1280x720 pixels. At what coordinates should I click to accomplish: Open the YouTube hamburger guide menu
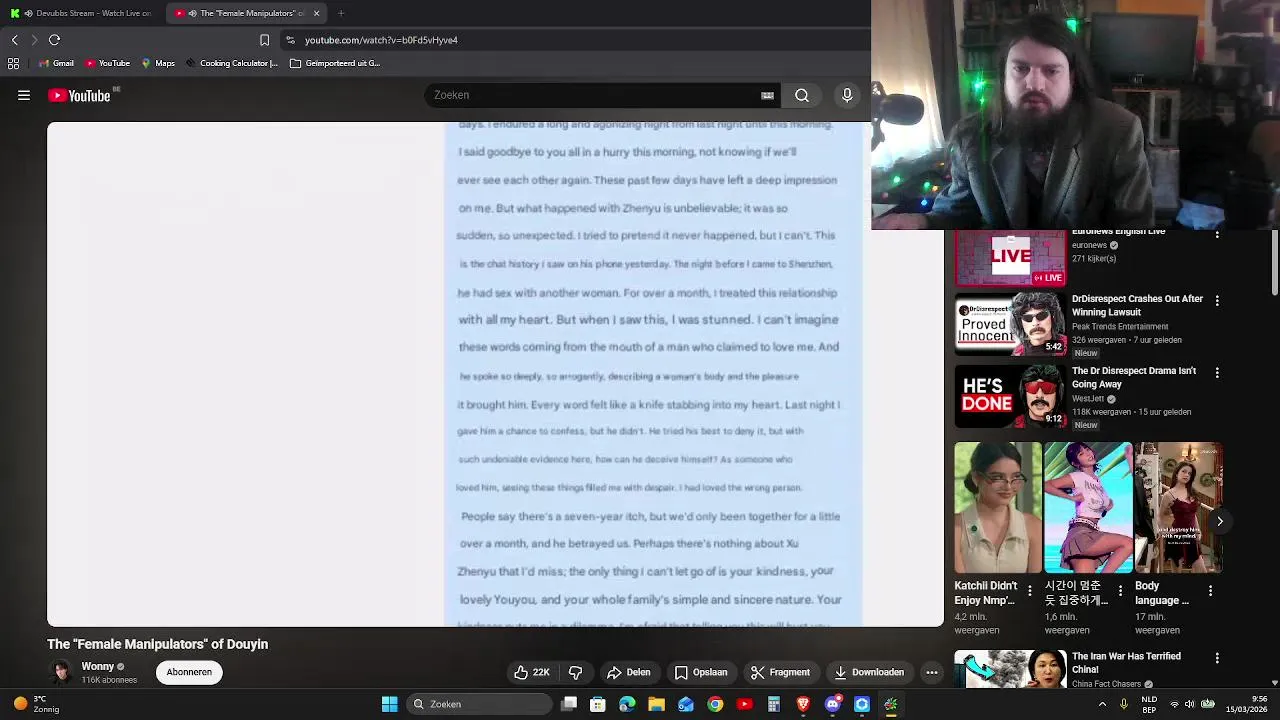pos(24,95)
